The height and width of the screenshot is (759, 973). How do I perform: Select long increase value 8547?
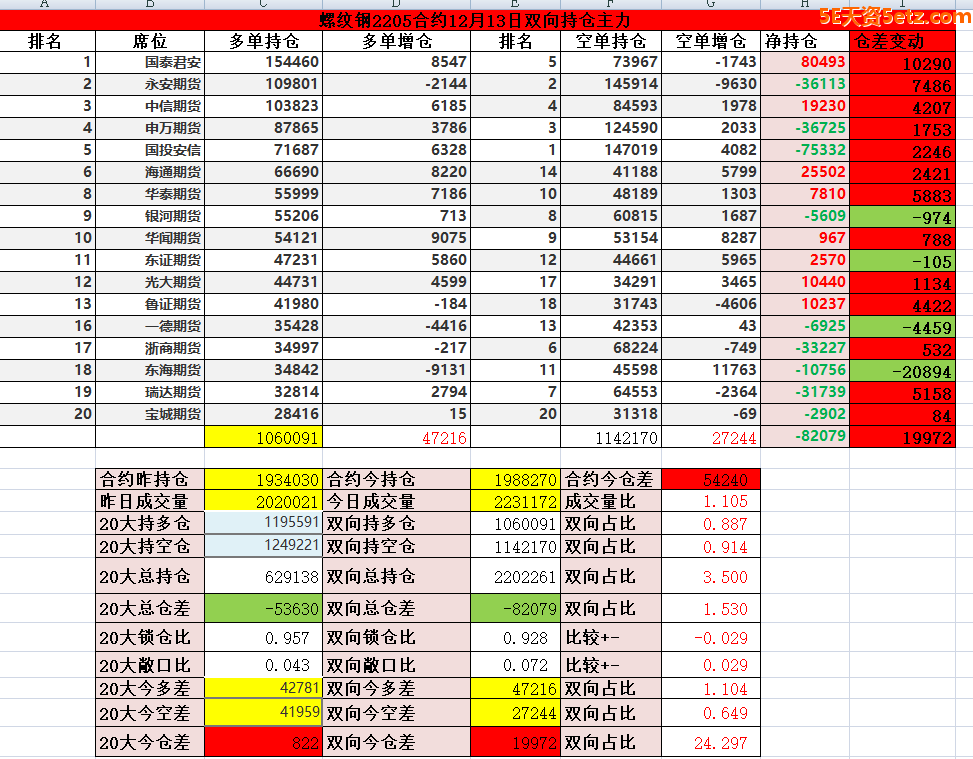(x=397, y=63)
